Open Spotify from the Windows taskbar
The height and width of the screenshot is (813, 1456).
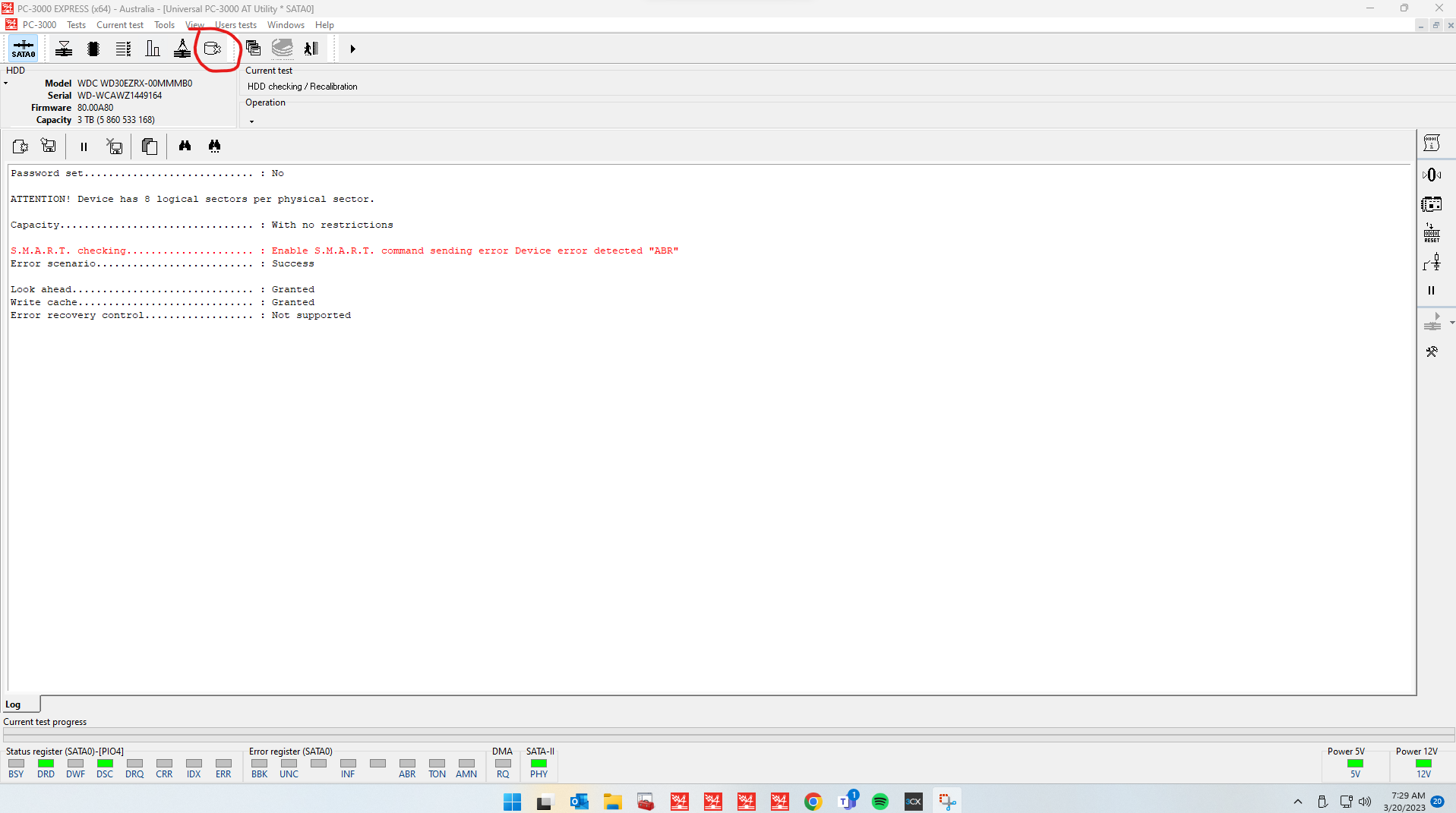880,802
